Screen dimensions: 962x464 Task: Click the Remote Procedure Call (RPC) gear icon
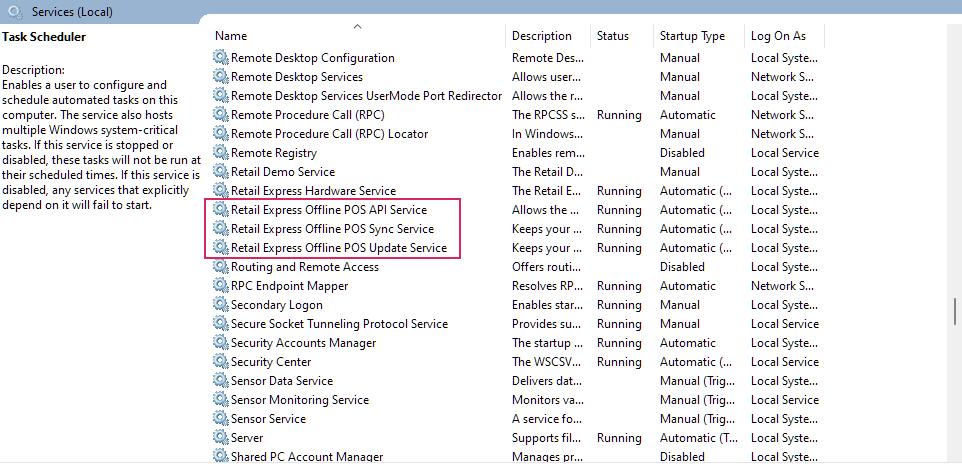[220, 115]
